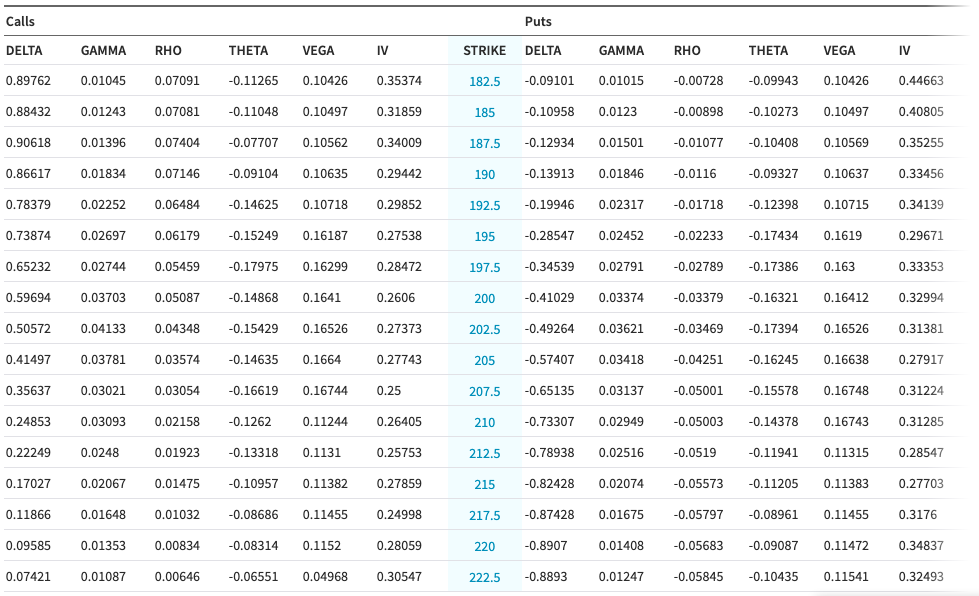Click strike price 202.5
Image resolution: width=979 pixels, height=596 pixels.
[x=485, y=329]
